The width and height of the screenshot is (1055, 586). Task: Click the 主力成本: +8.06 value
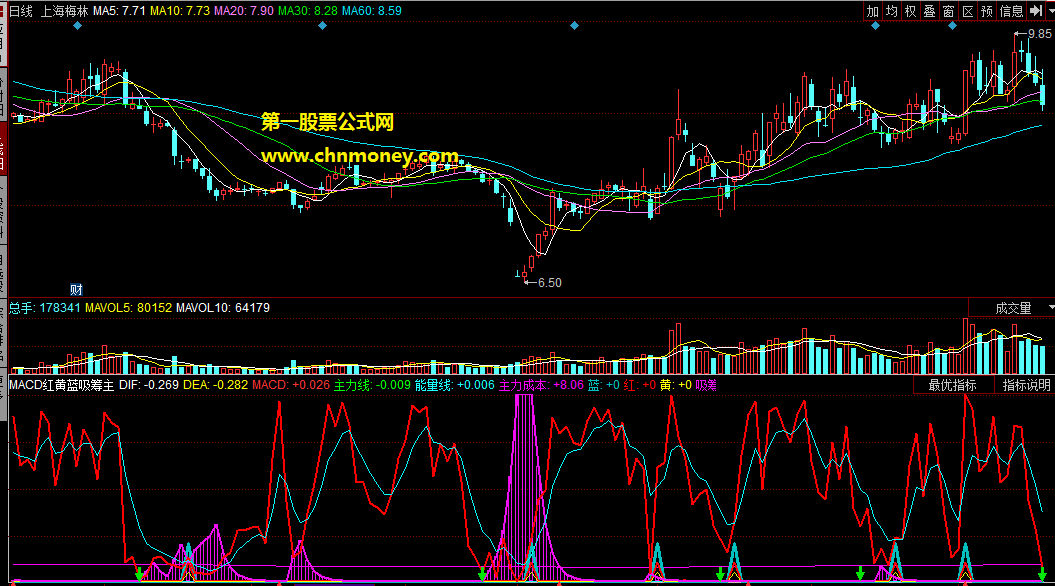click(x=541, y=385)
